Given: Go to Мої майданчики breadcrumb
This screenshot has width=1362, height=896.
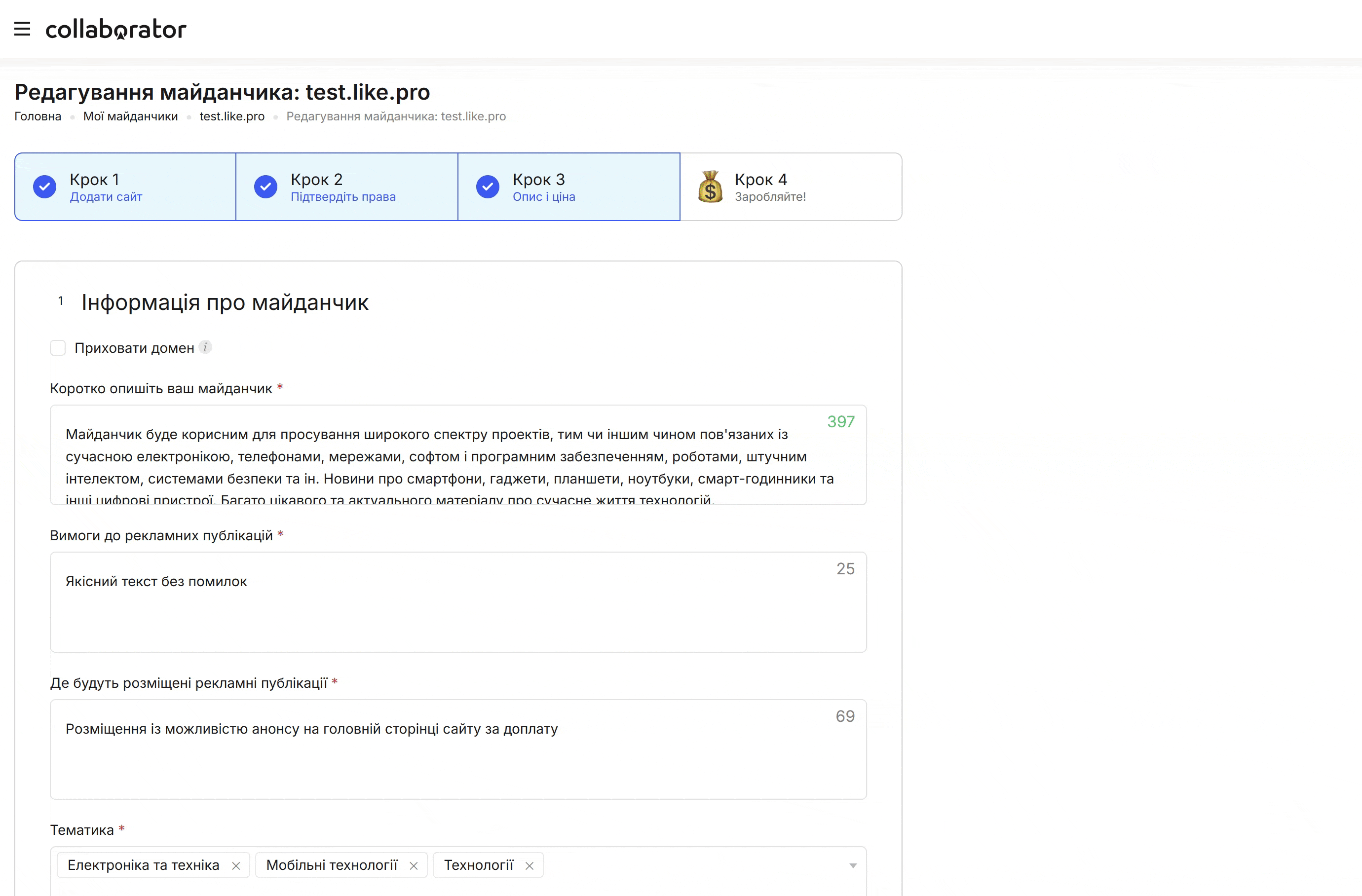Looking at the screenshot, I should pyautogui.click(x=130, y=116).
